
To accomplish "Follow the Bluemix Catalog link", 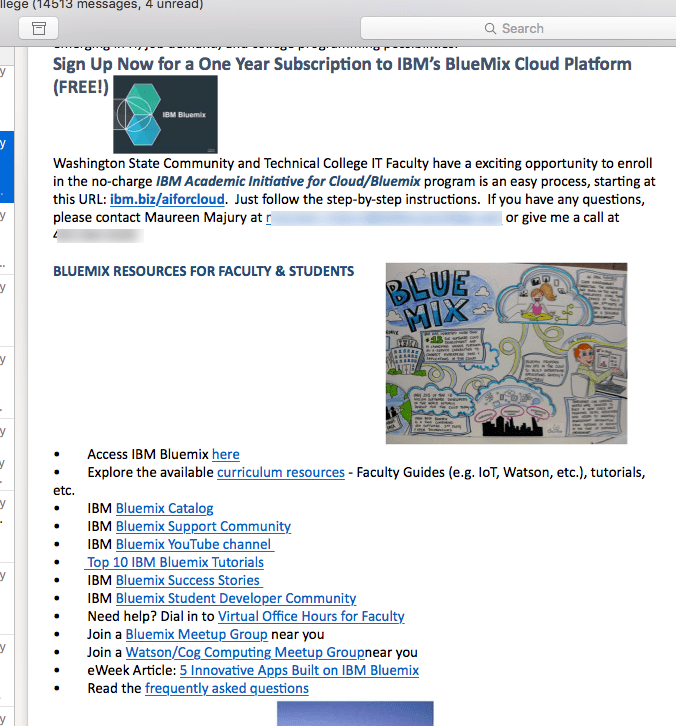I will pos(164,508).
